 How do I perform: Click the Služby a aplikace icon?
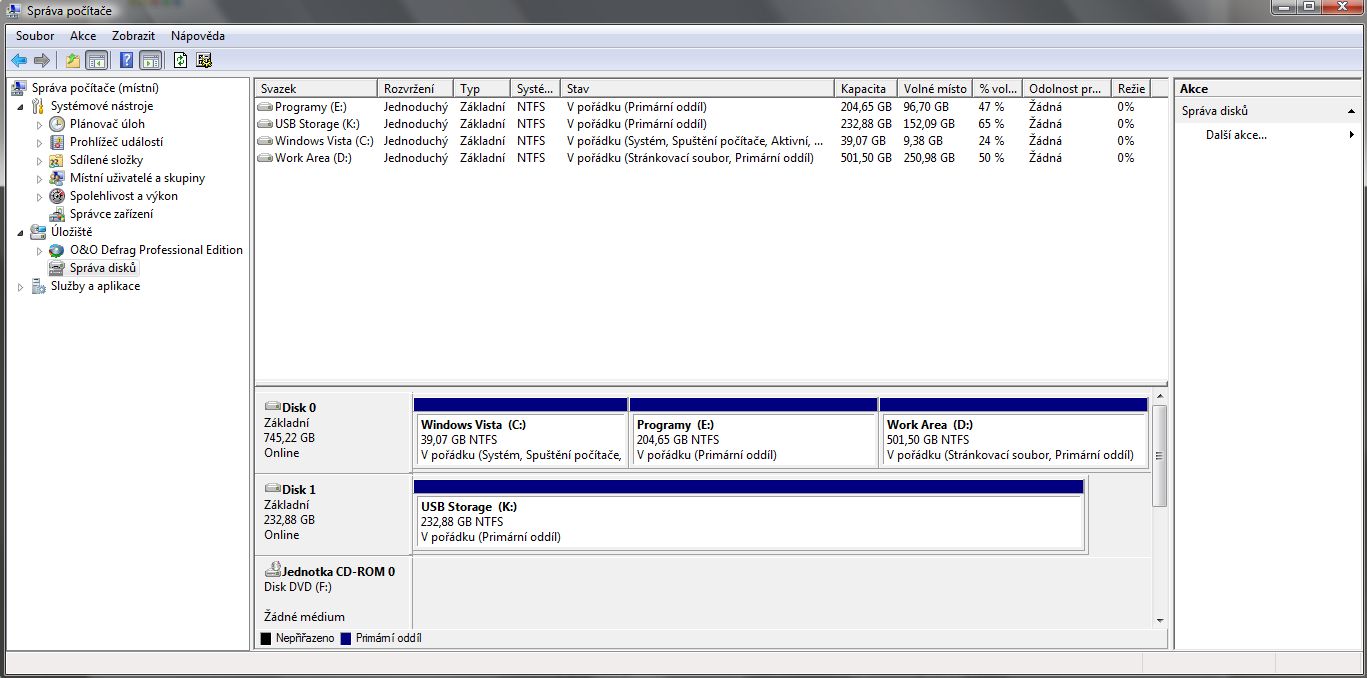click(38, 286)
